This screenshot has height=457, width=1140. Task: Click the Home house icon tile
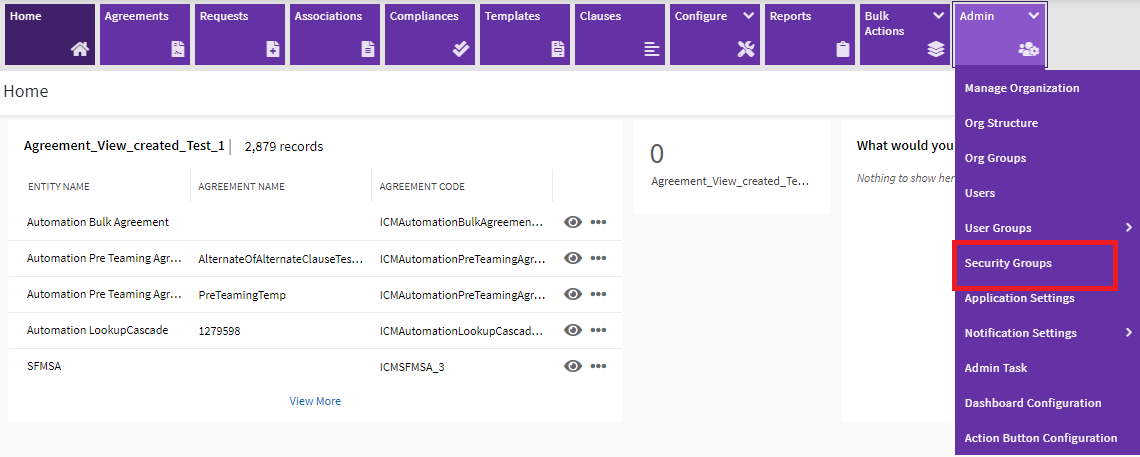[79, 49]
